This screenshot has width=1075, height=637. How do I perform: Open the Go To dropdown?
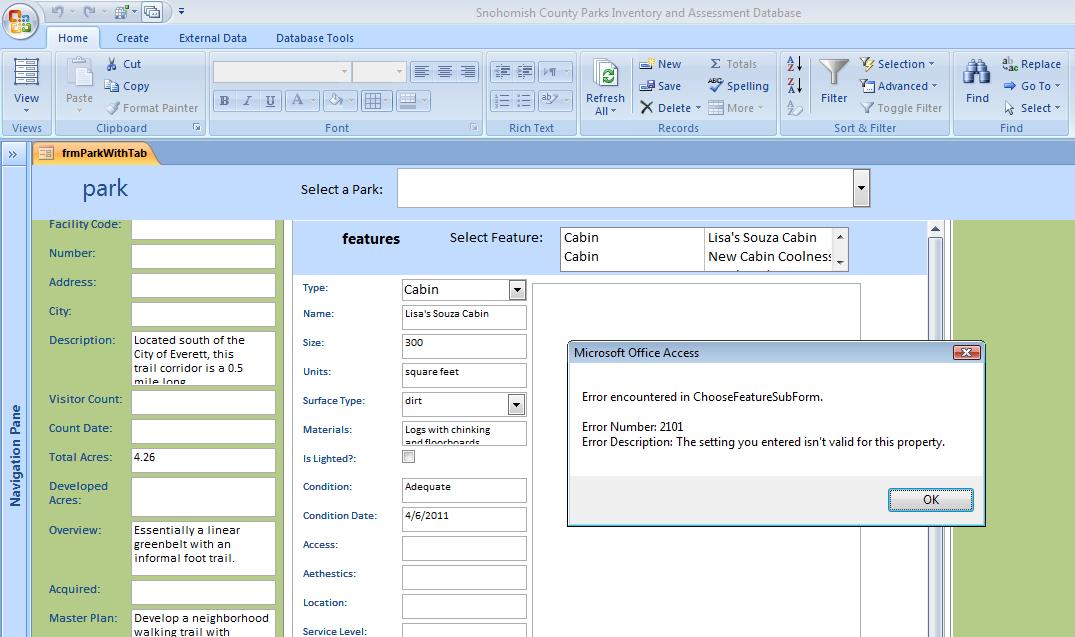1032,86
